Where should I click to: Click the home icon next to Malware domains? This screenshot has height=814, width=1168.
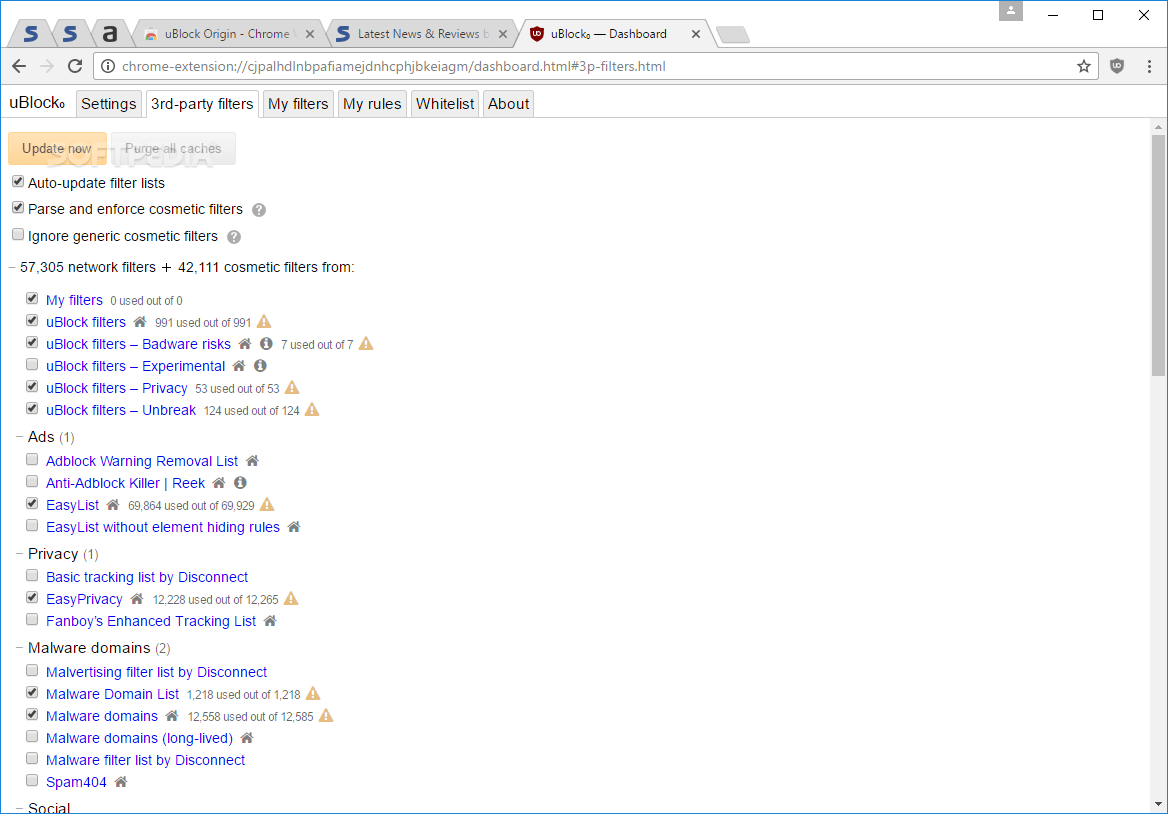tap(172, 715)
